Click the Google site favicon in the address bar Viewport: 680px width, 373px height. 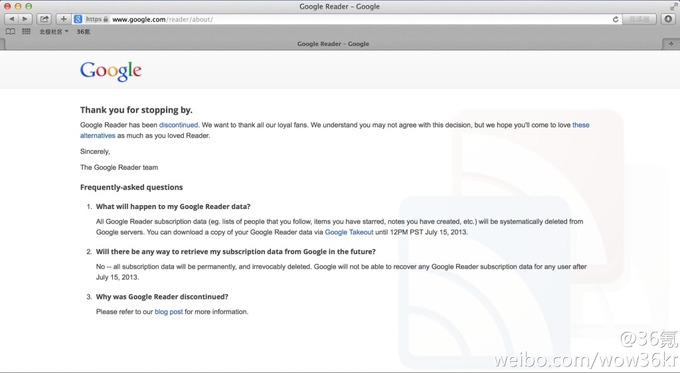pos(78,19)
